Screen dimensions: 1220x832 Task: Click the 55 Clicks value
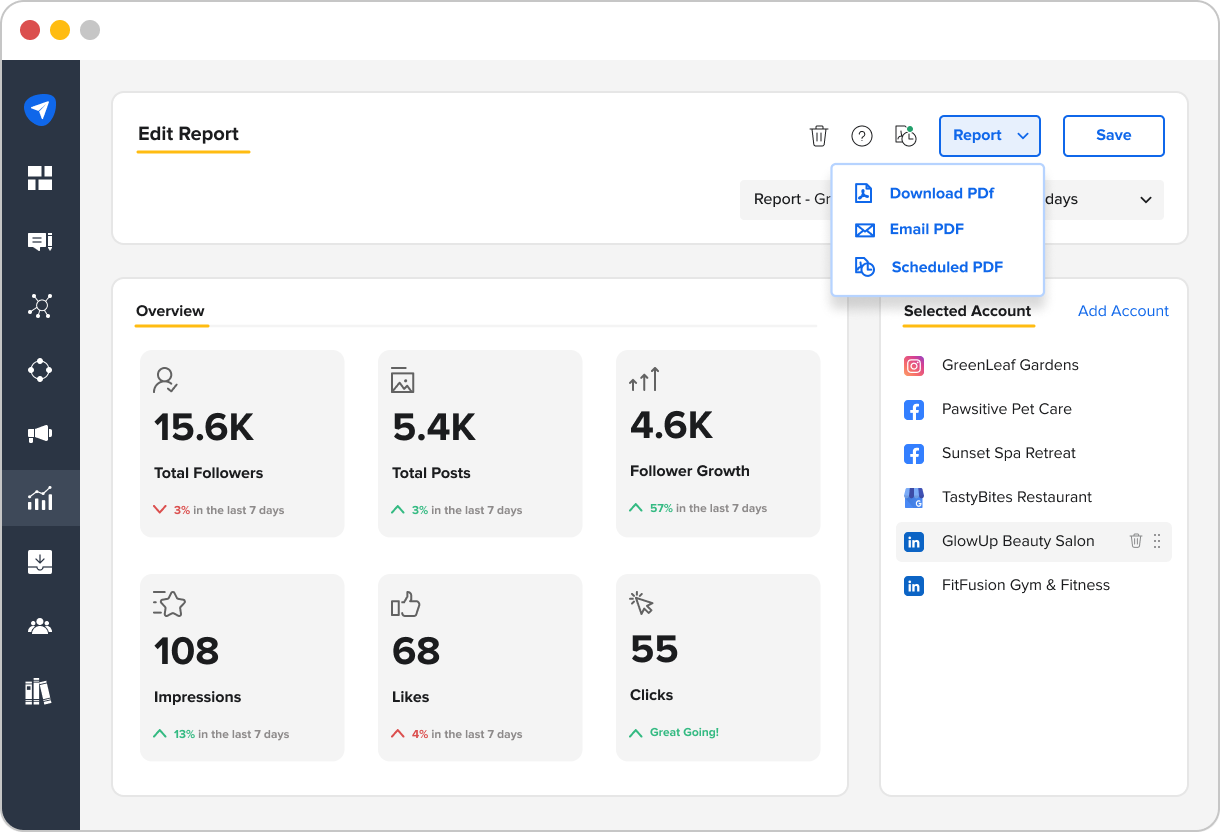click(654, 650)
